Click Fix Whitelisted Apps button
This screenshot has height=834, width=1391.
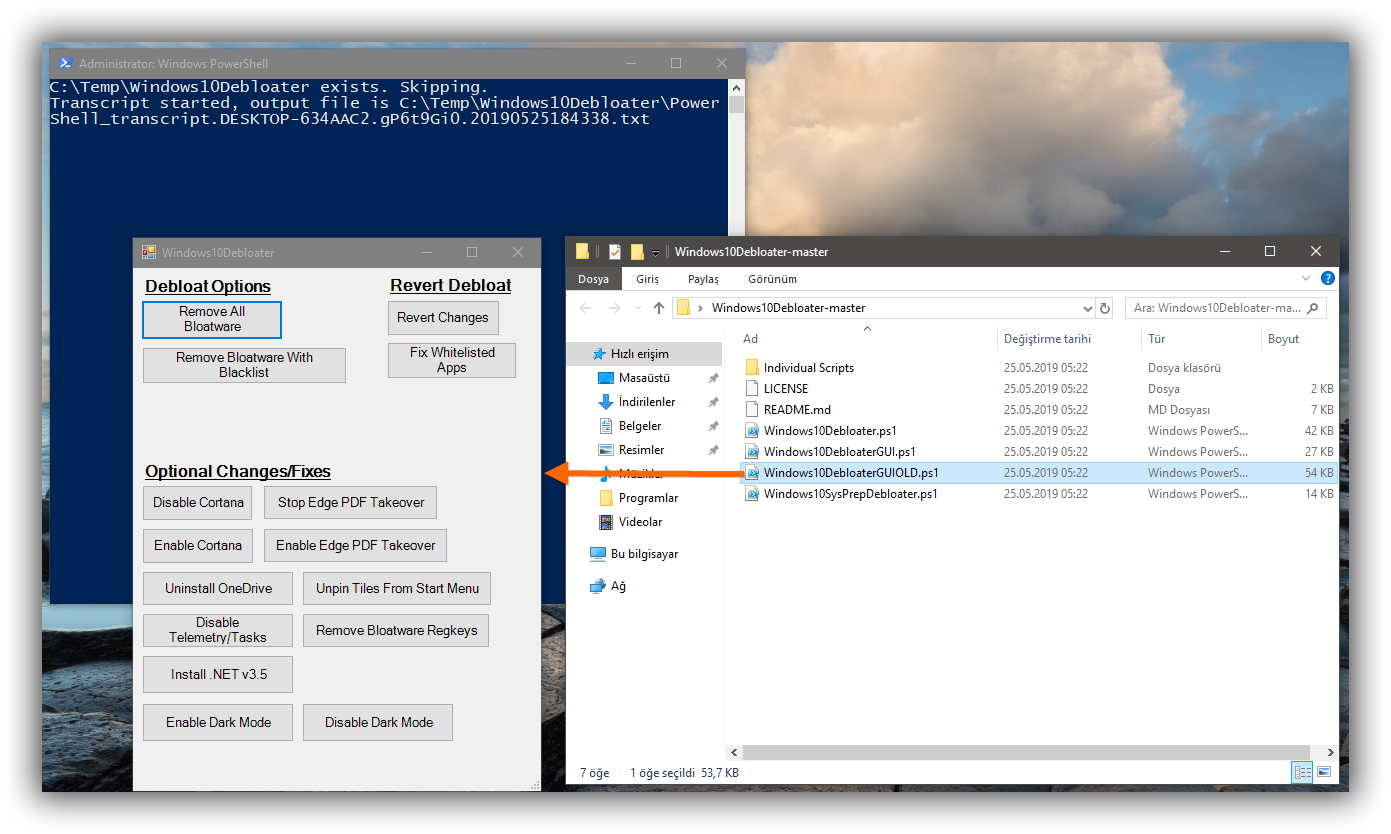tap(452, 360)
